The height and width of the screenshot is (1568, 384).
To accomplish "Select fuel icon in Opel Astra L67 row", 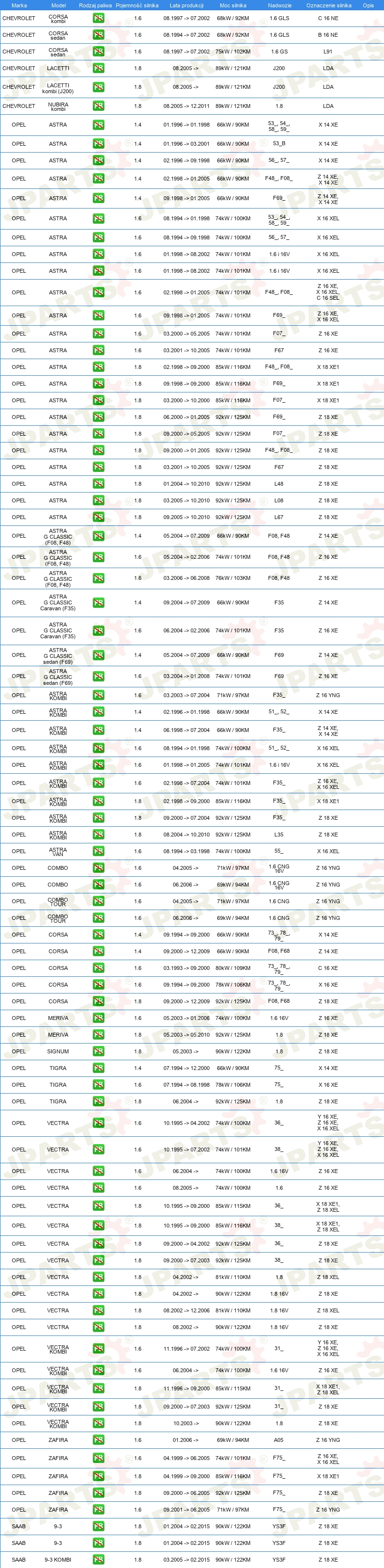I will tap(98, 518).
